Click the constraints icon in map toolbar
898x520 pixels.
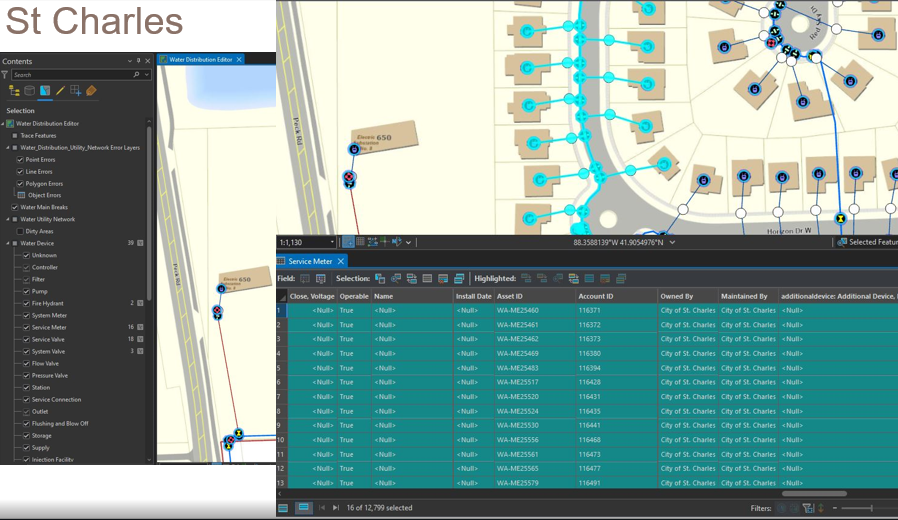(372, 242)
